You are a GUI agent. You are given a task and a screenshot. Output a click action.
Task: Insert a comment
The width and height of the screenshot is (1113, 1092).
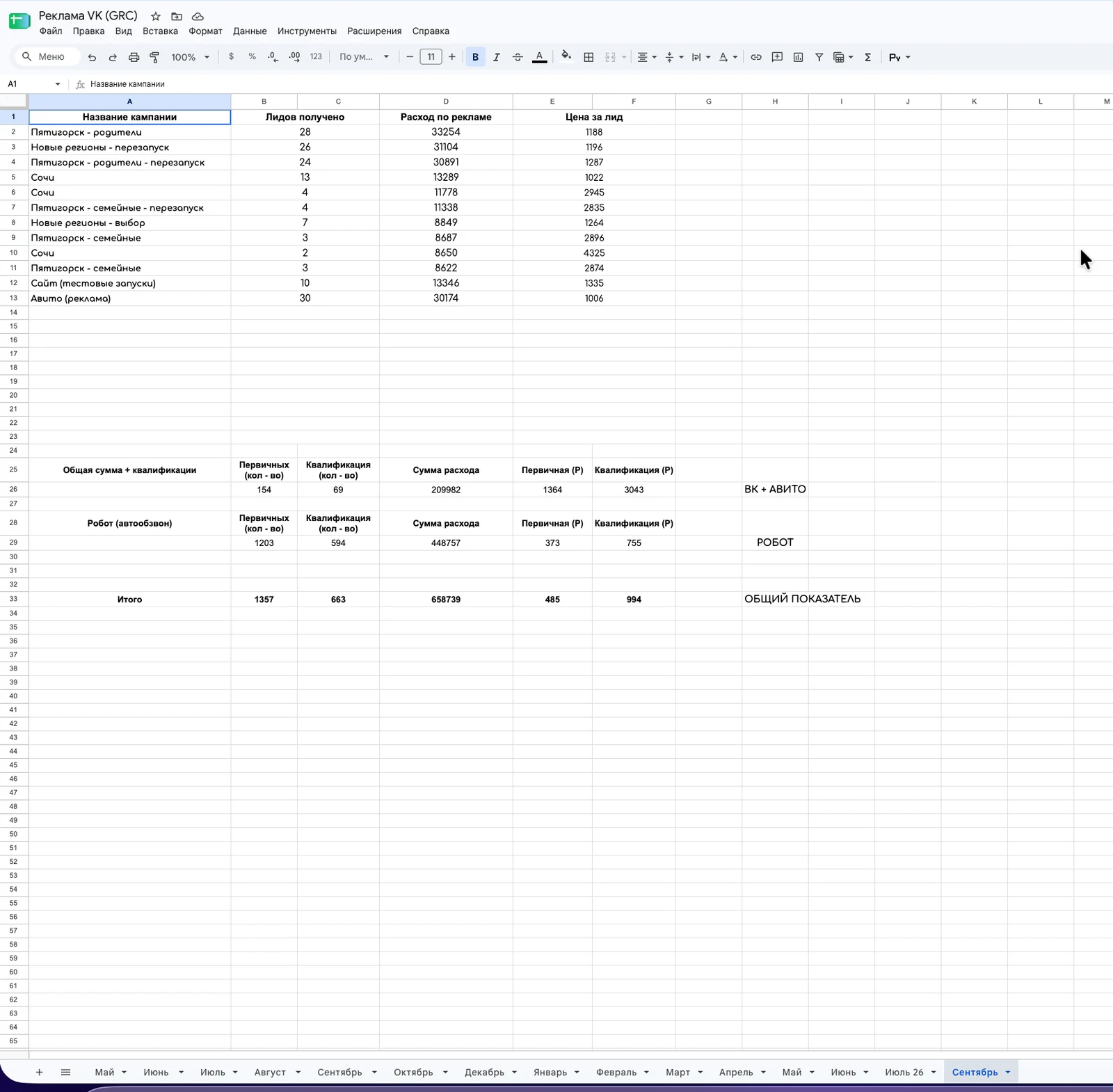[x=777, y=57]
